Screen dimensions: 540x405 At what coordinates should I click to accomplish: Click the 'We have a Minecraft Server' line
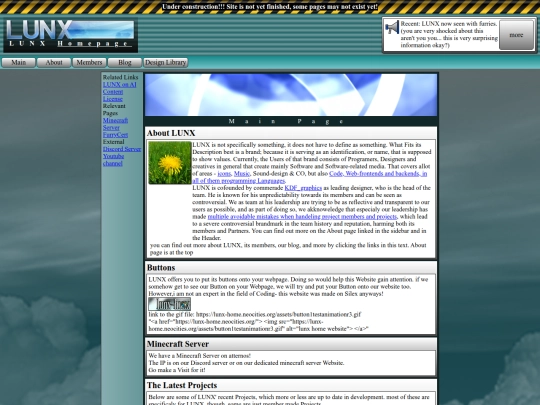(200, 355)
